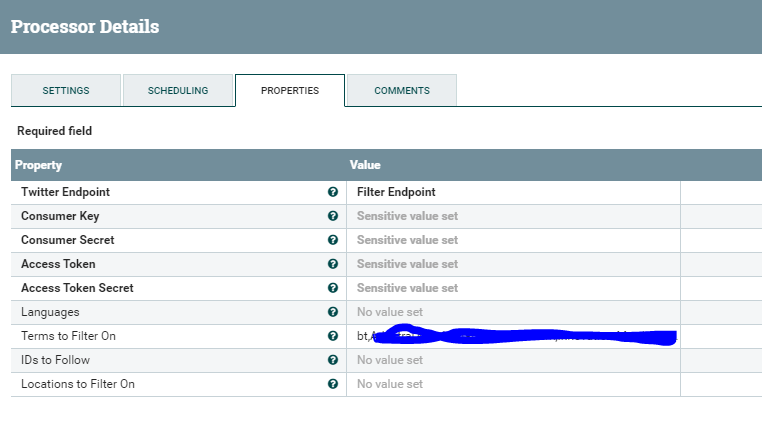Click the Consumer Secret help icon
The height and width of the screenshot is (432, 762).
[333, 240]
